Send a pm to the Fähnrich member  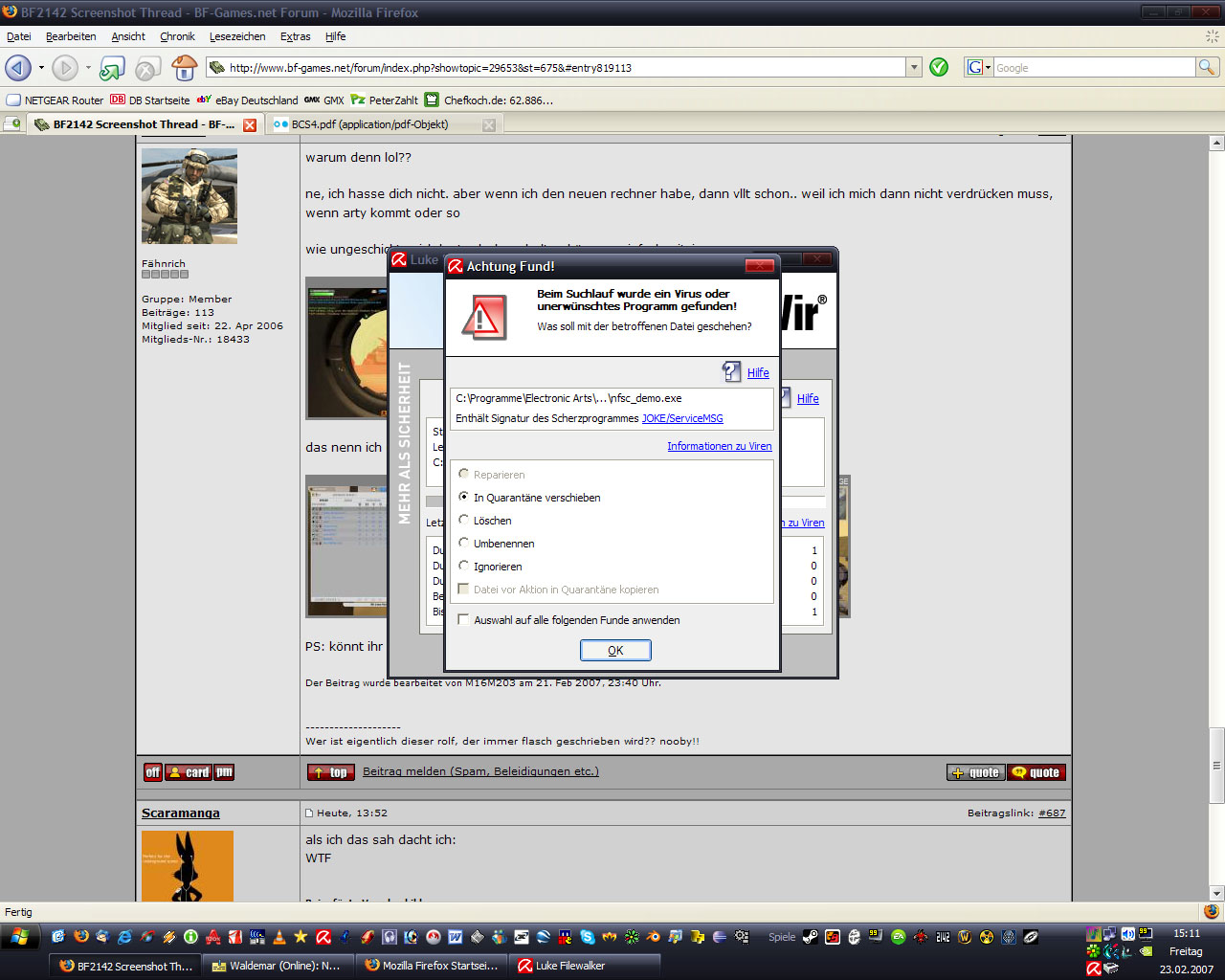224,772
